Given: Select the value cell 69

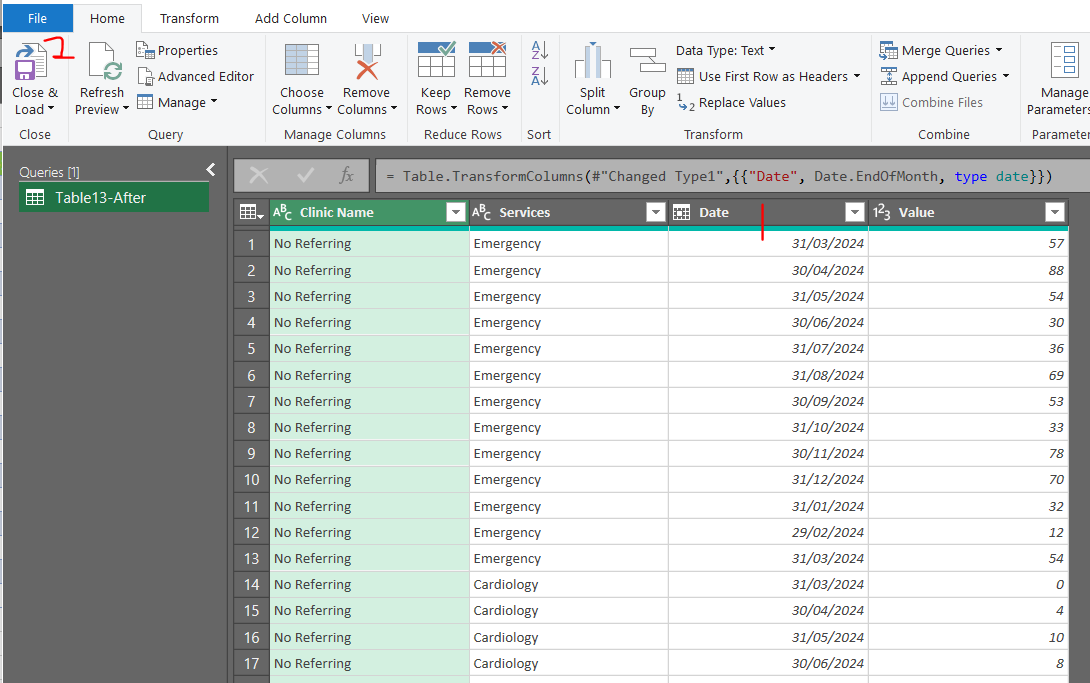Looking at the screenshot, I should point(968,375).
